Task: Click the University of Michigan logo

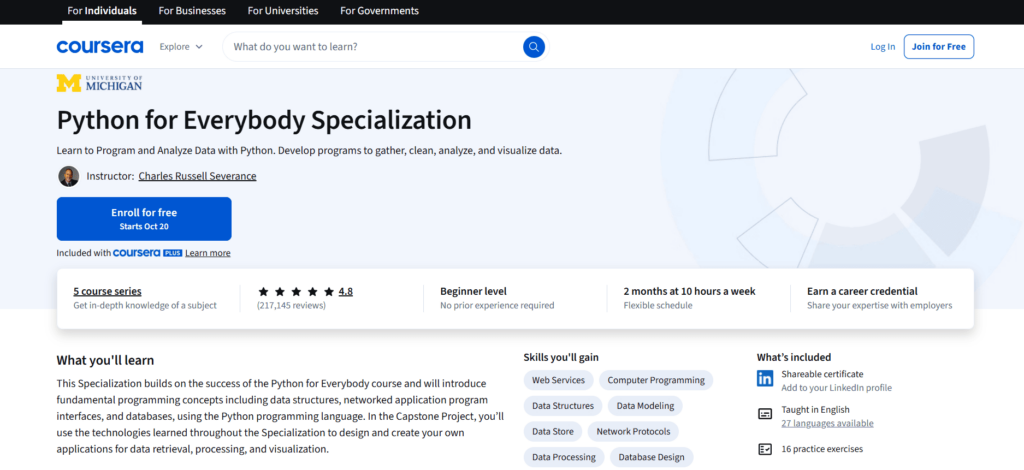Action: (x=99, y=83)
